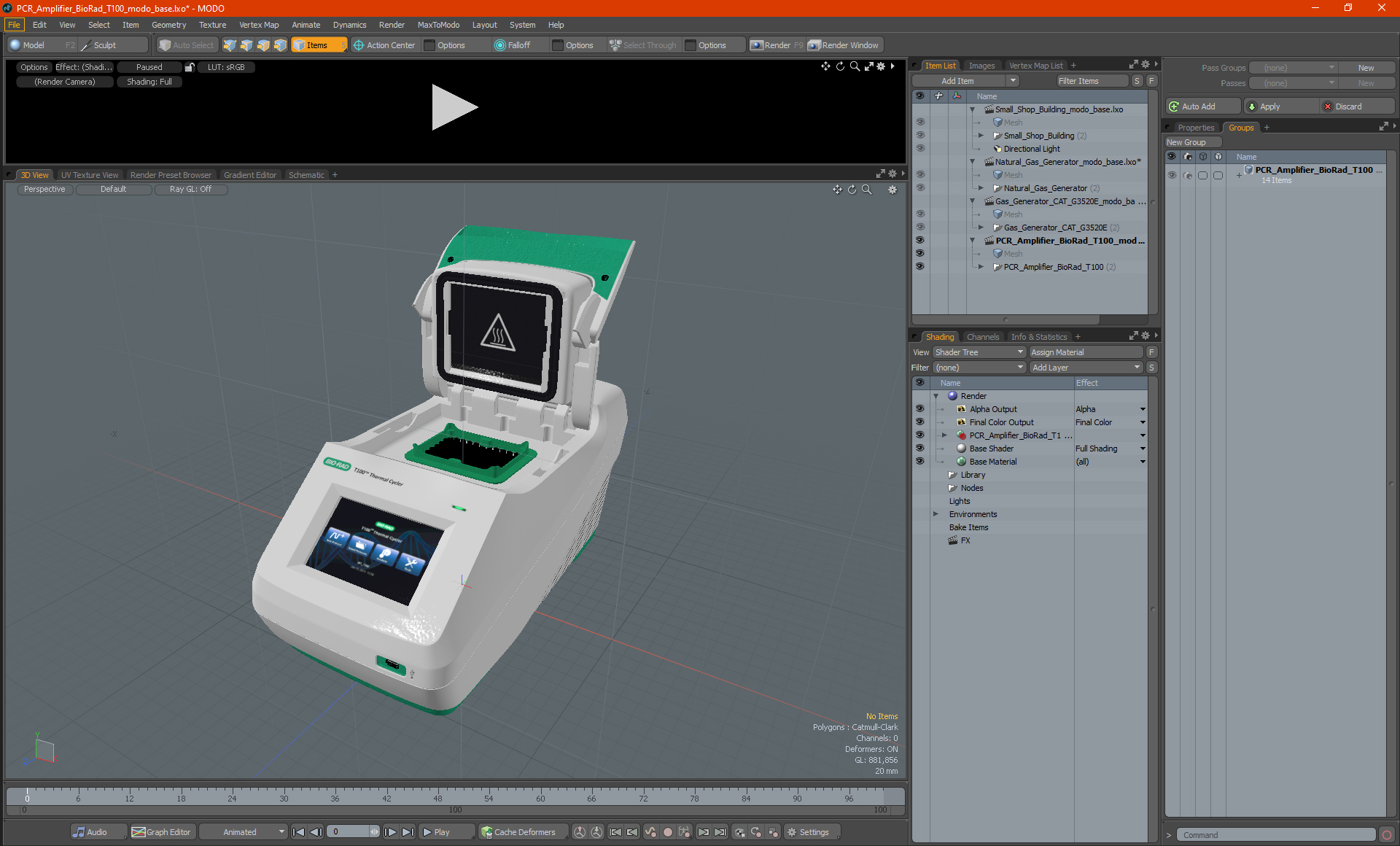
Task: Rotate view icon in 3D viewport
Action: click(x=852, y=190)
